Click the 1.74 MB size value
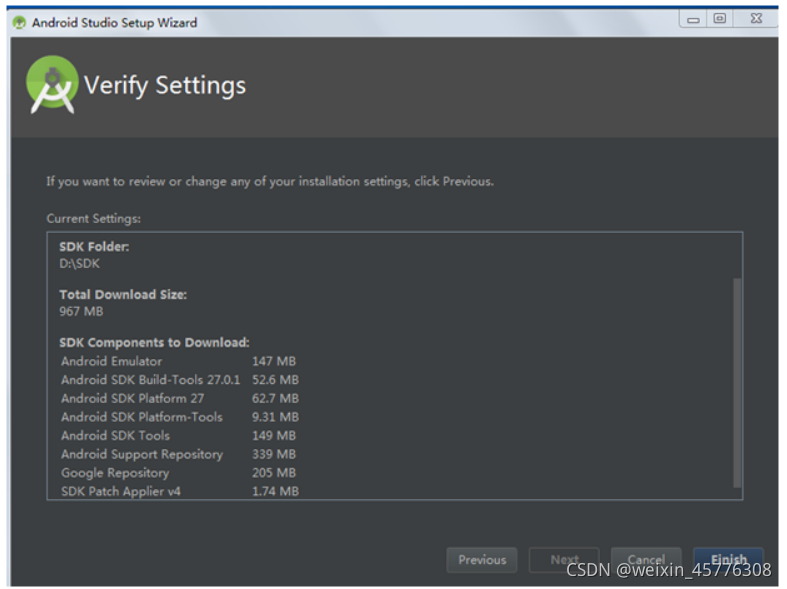Screen dimensions: 787x589 (x=276, y=491)
